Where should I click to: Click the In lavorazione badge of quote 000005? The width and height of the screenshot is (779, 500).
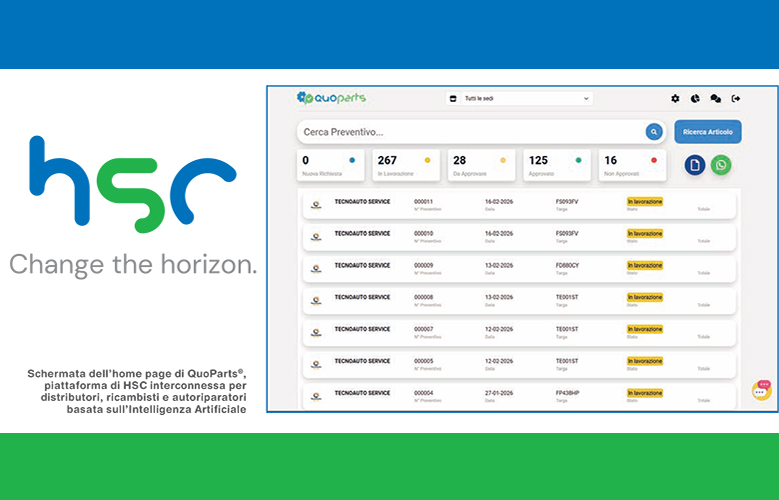pyautogui.click(x=645, y=361)
